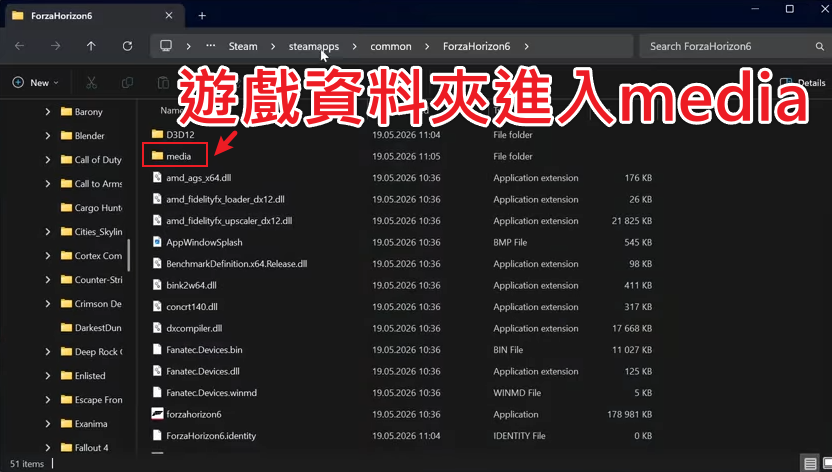832x472 pixels.
Task: Click the 51 items status text
Action: click(x=27, y=464)
